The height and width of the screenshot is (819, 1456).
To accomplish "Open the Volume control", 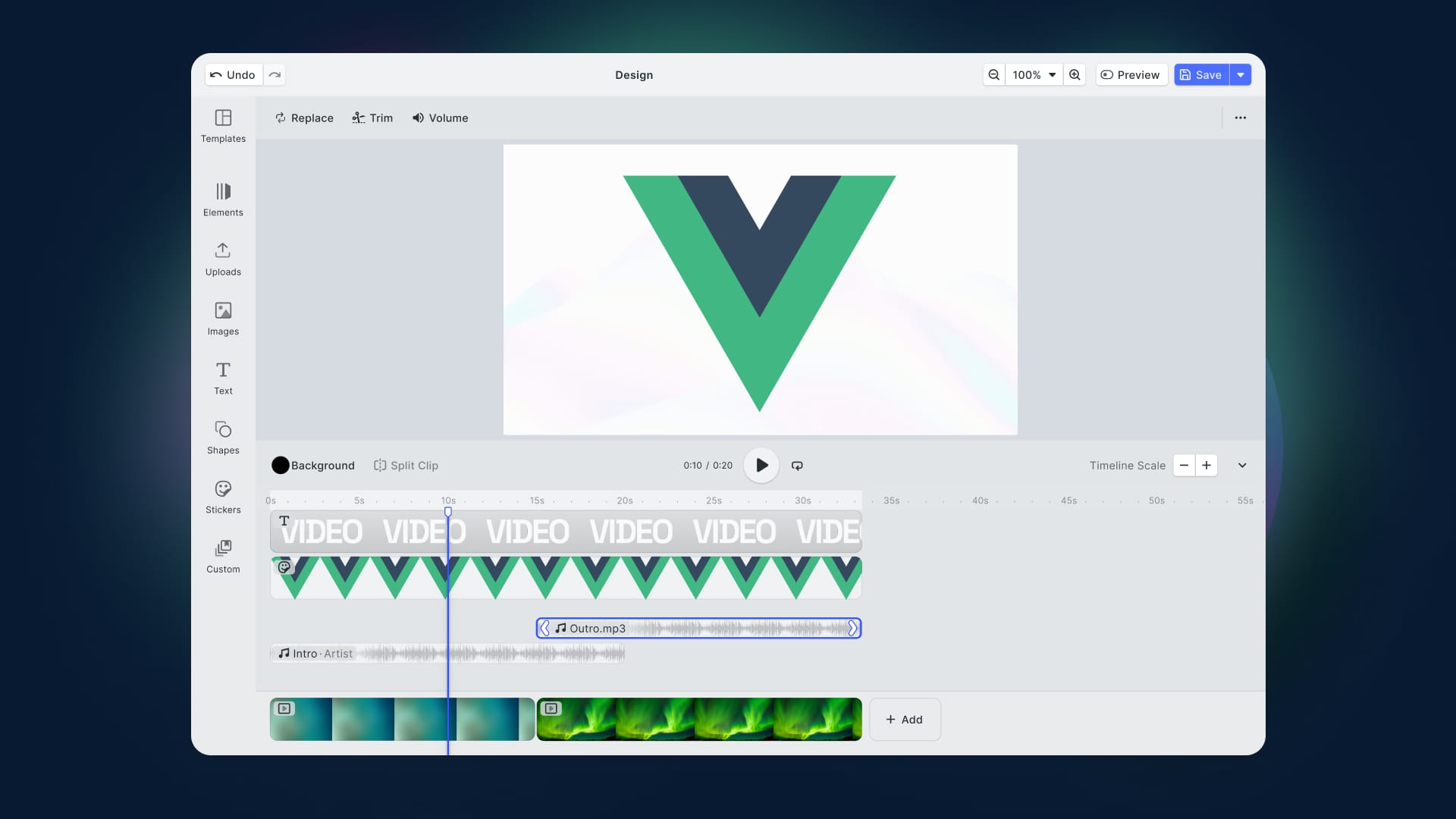I will click(440, 118).
